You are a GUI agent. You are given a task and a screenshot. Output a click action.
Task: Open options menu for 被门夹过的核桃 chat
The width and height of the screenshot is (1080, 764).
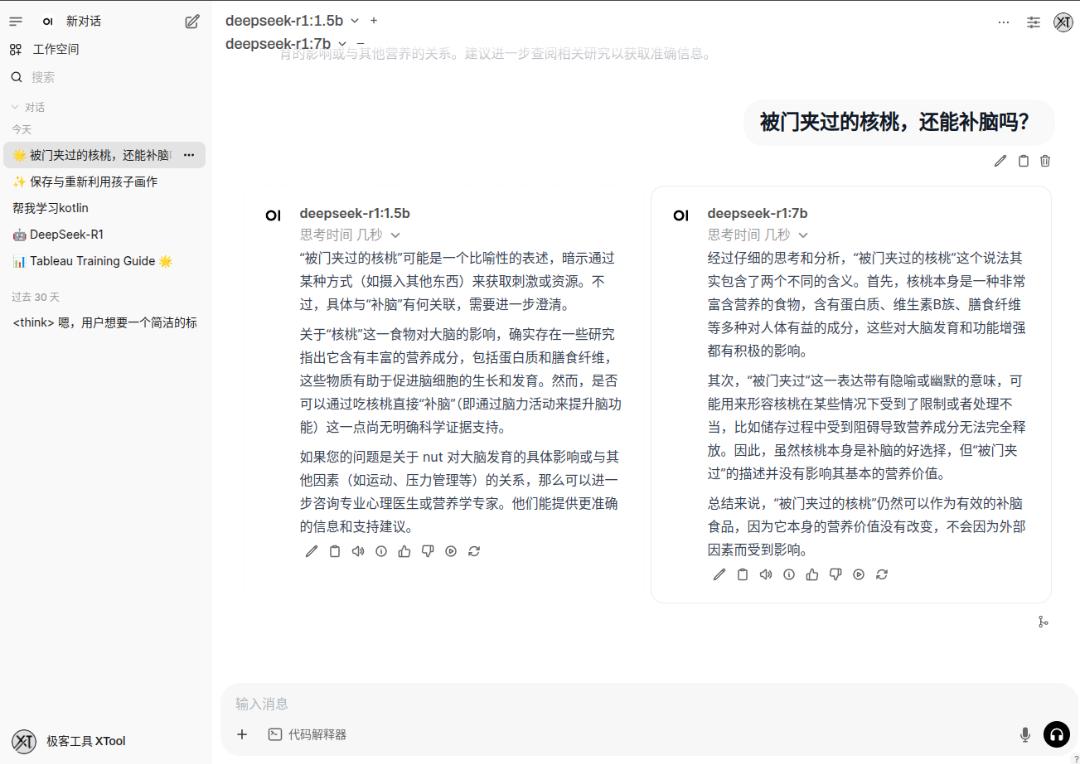click(189, 155)
